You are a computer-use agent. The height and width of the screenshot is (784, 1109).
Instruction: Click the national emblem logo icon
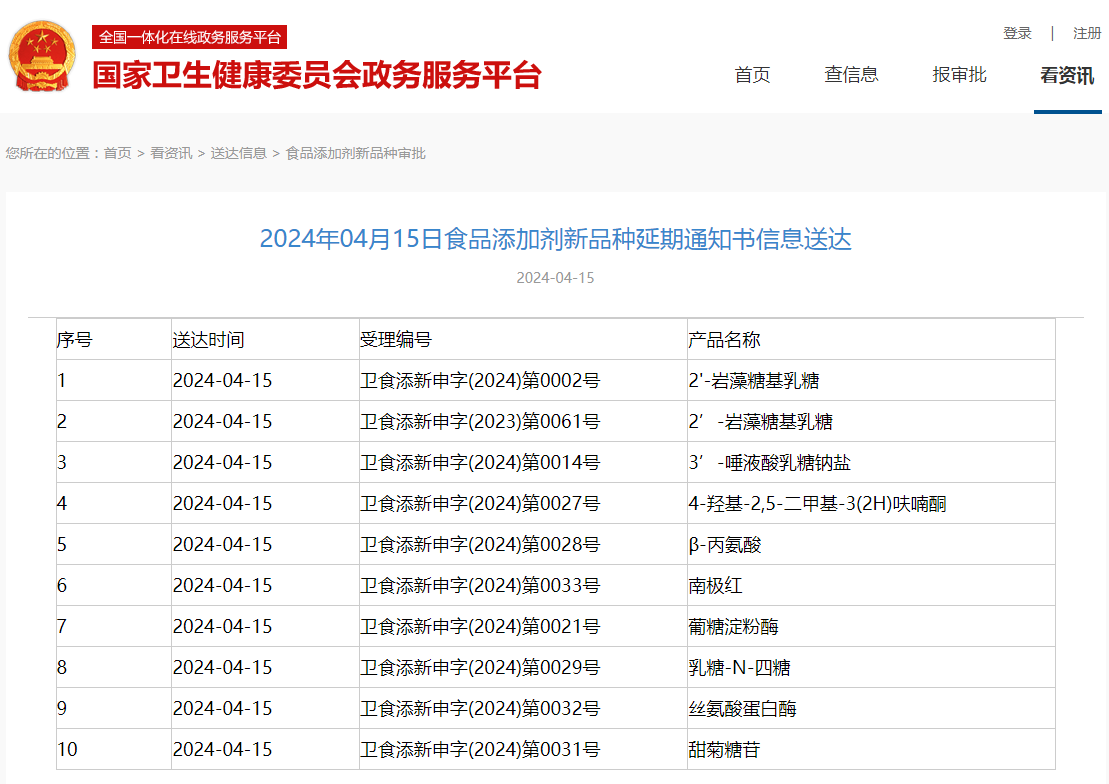[x=42, y=56]
